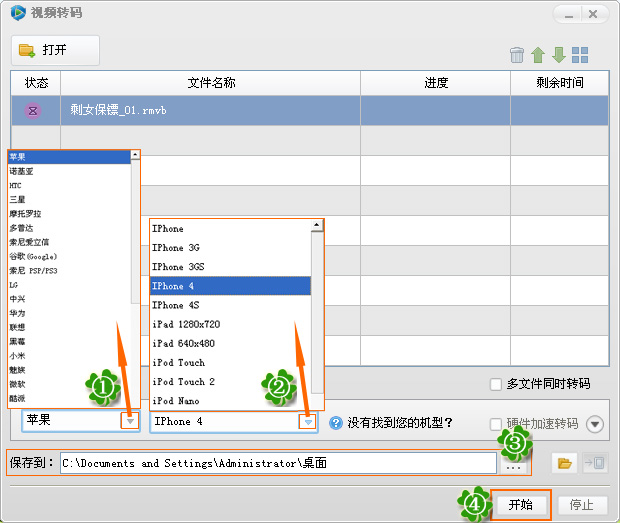Image resolution: width=620 pixels, height=523 pixels.
Task: Click 没有找到您的机型 help icon
Action: tap(336, 423)
